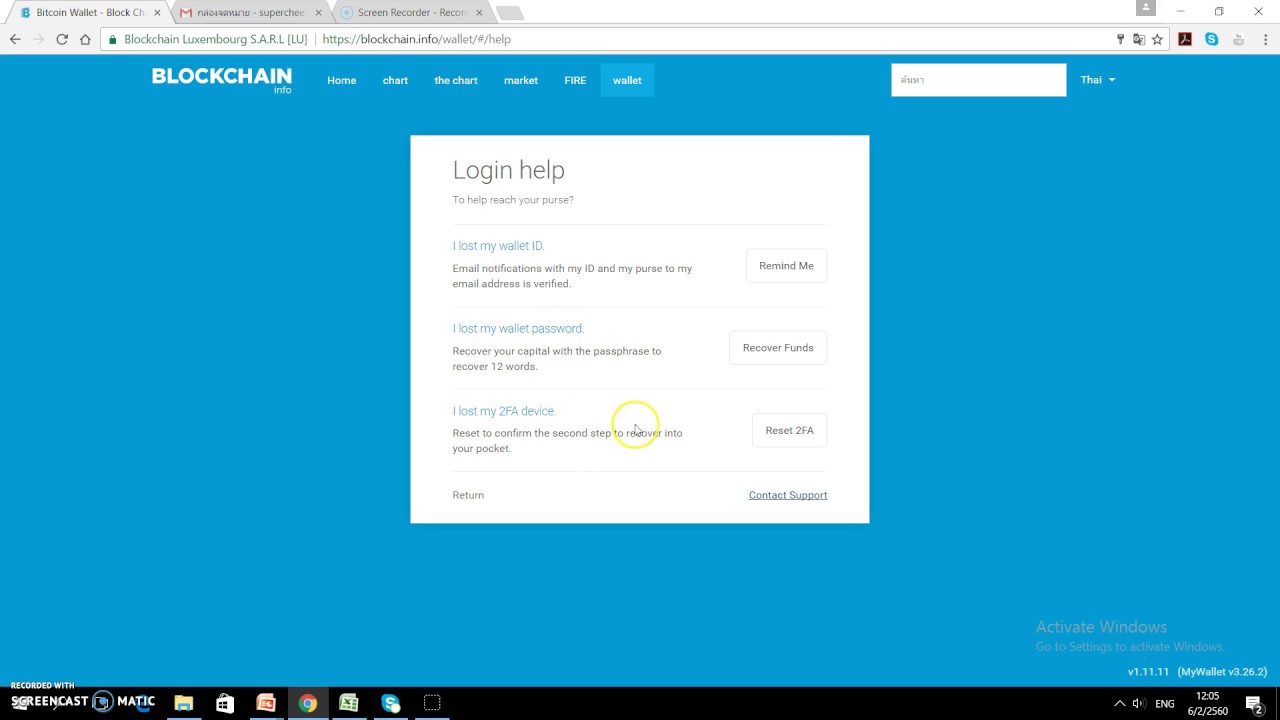The image size is (1280, 720).
Task: Open Excel from the taskbar
Action: click(x=349, y=703)
